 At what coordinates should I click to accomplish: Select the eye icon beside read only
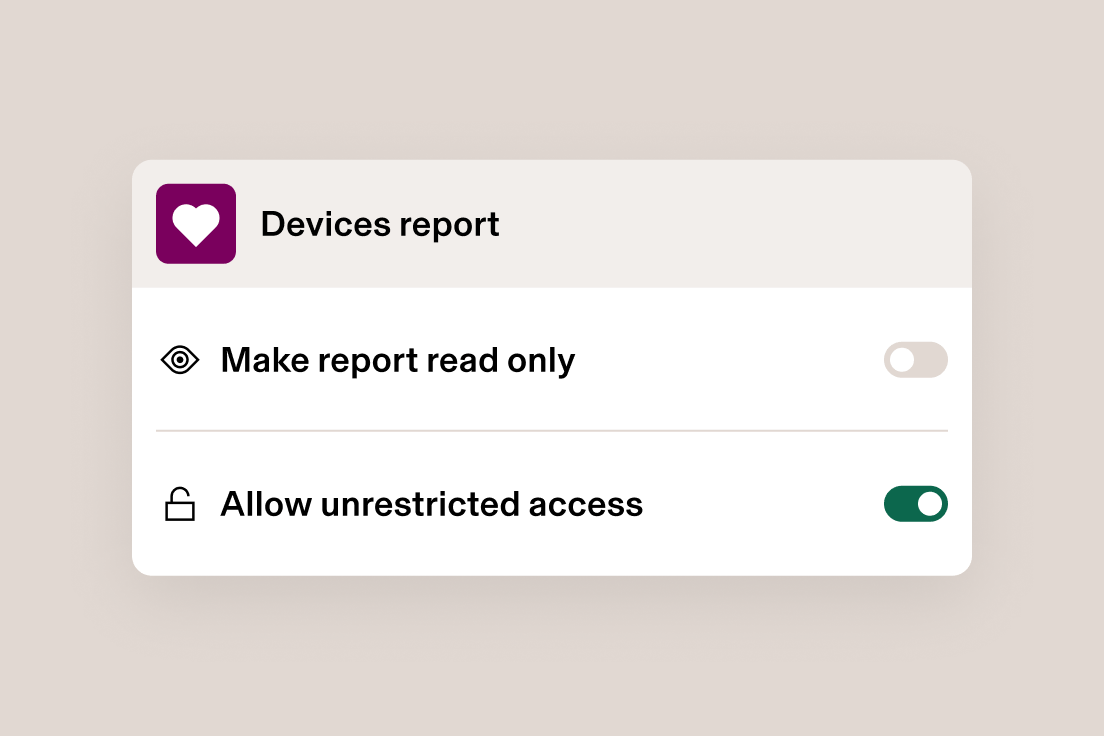pos(179,359)
